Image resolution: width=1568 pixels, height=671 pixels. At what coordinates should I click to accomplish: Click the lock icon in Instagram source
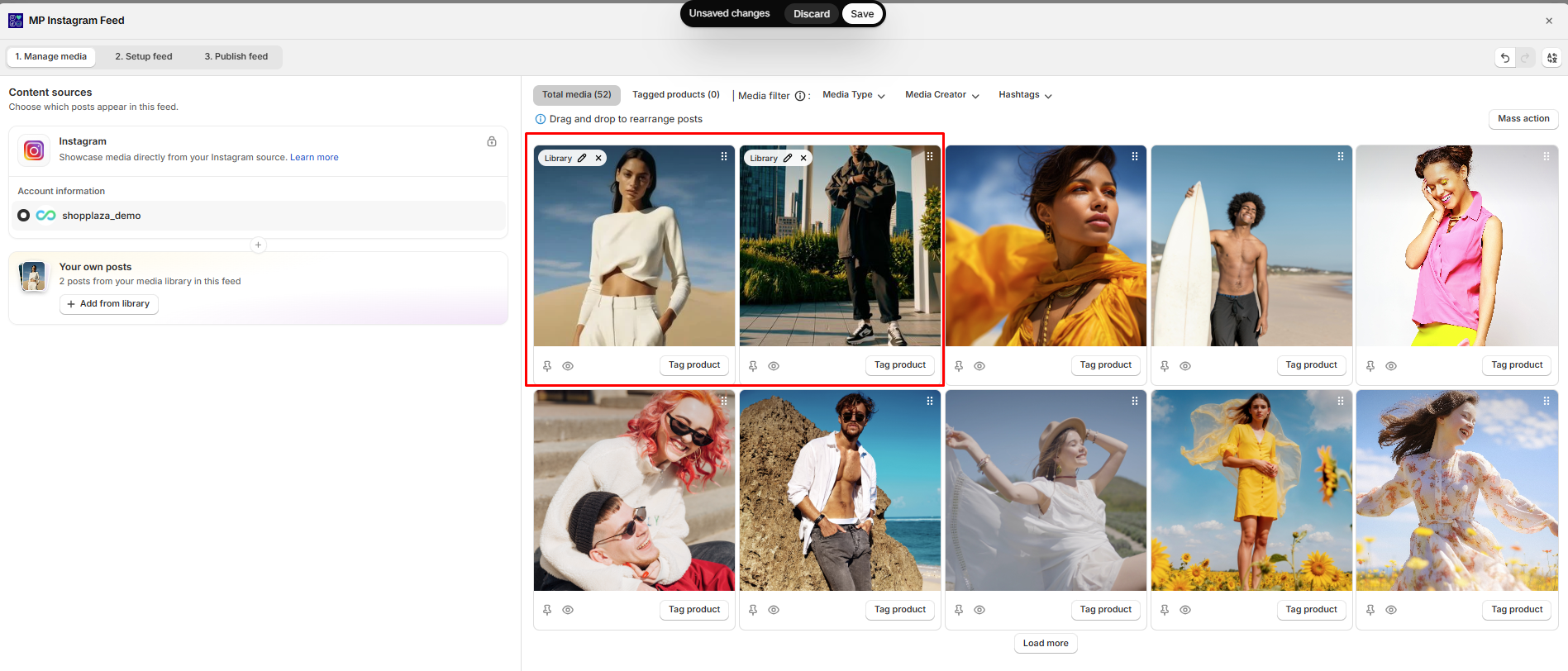pyautogui.click(x=492, y=141)
